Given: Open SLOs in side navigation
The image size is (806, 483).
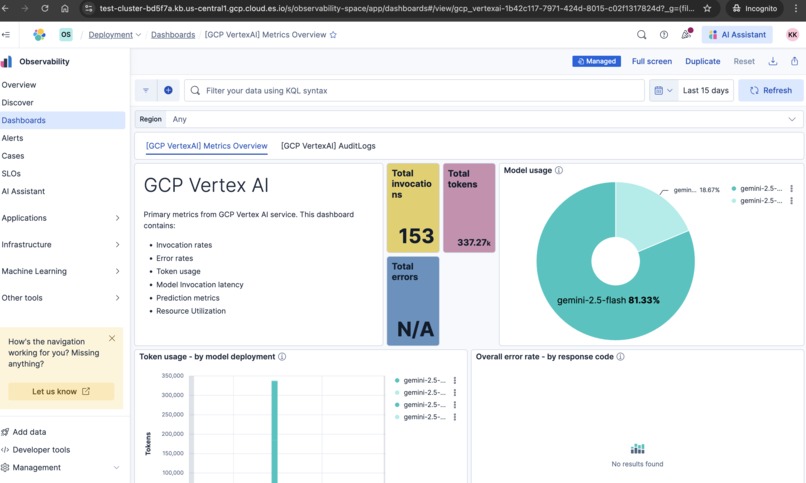Looking at the screenshot, I should [11, 174].
